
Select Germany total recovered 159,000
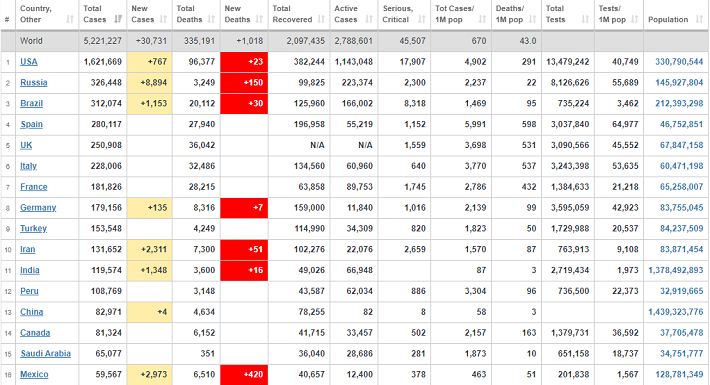(309, 207)
